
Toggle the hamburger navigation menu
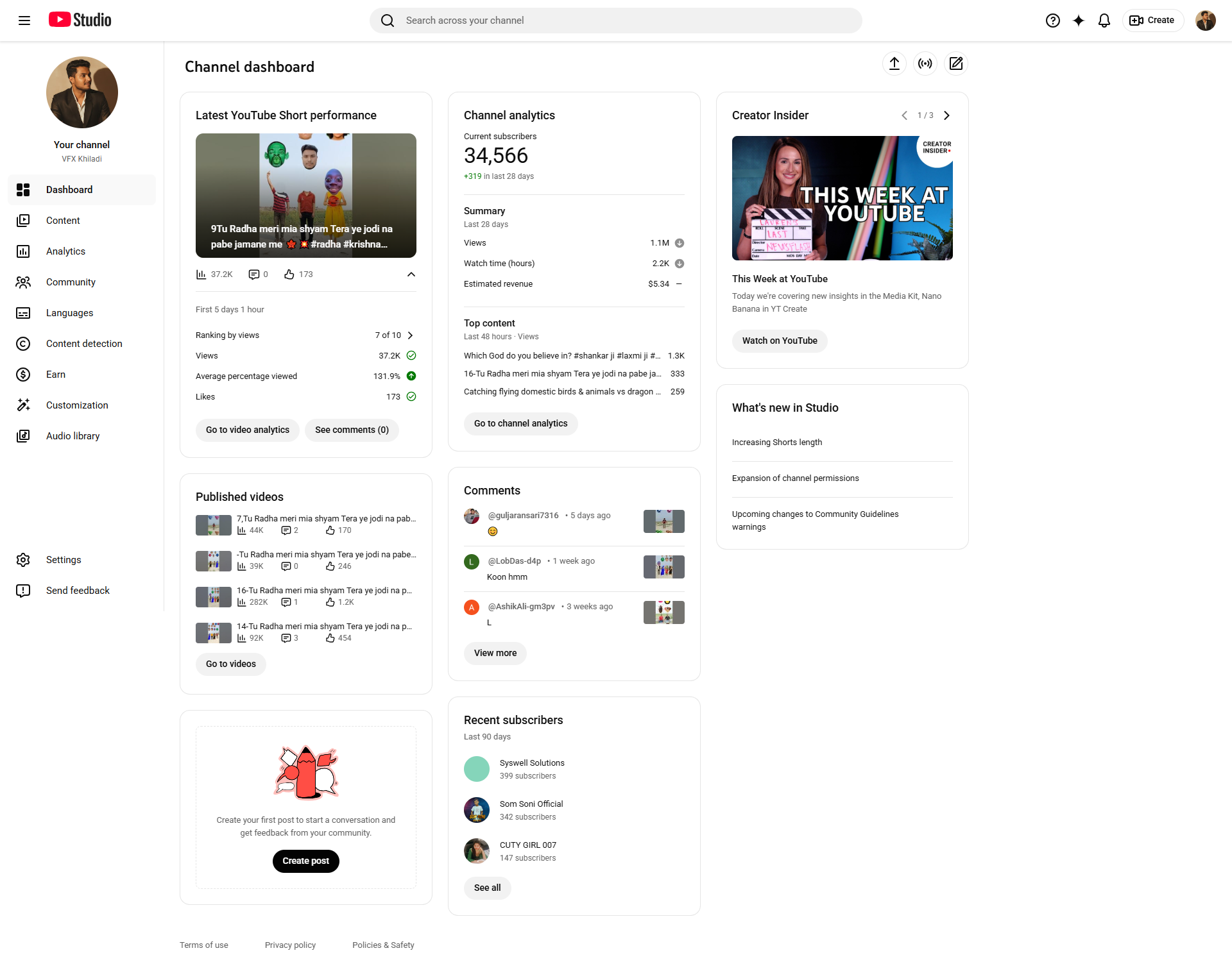[x=24, y=21]
